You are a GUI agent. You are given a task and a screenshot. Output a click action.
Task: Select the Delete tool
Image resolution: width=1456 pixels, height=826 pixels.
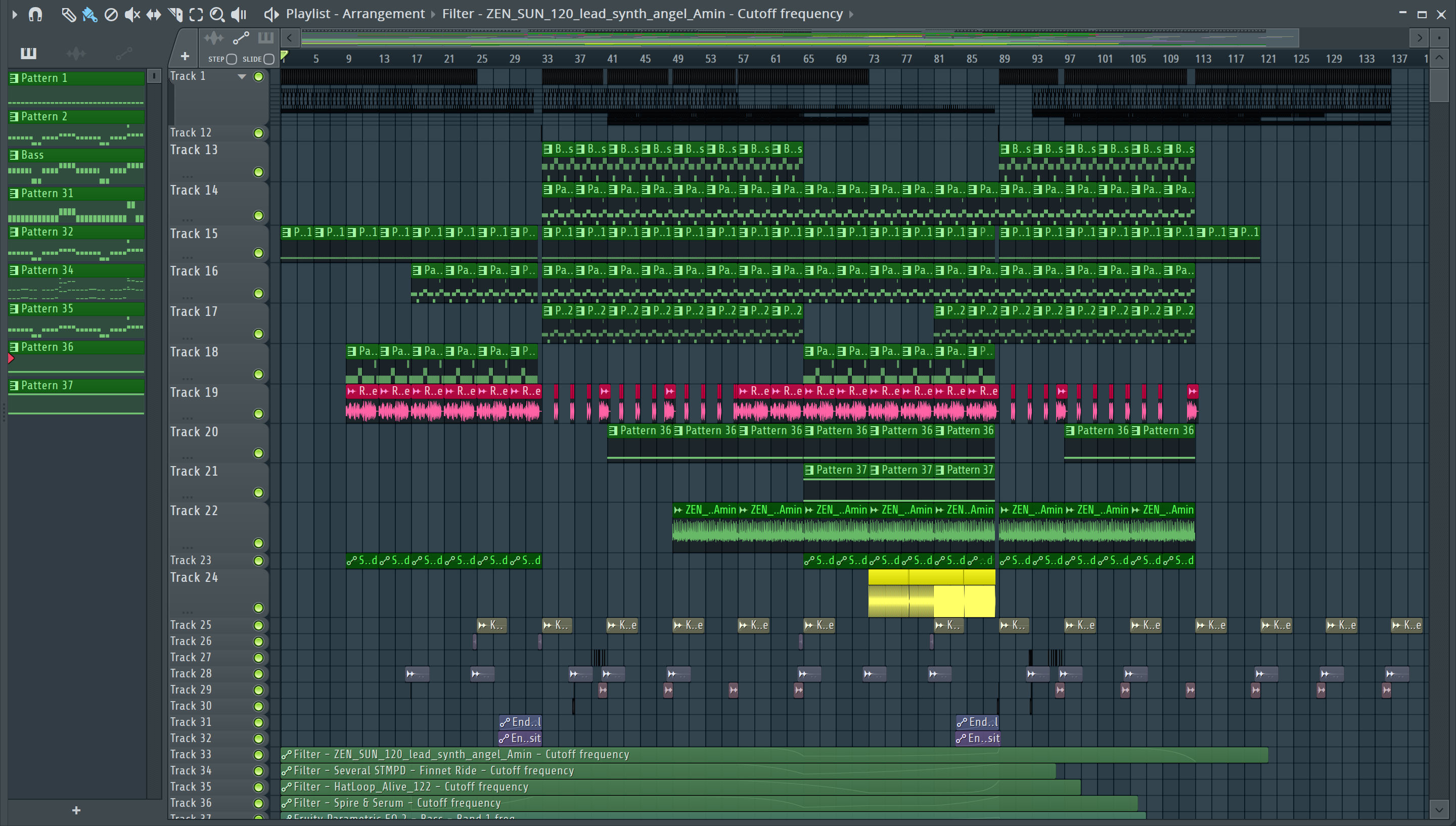111,14
